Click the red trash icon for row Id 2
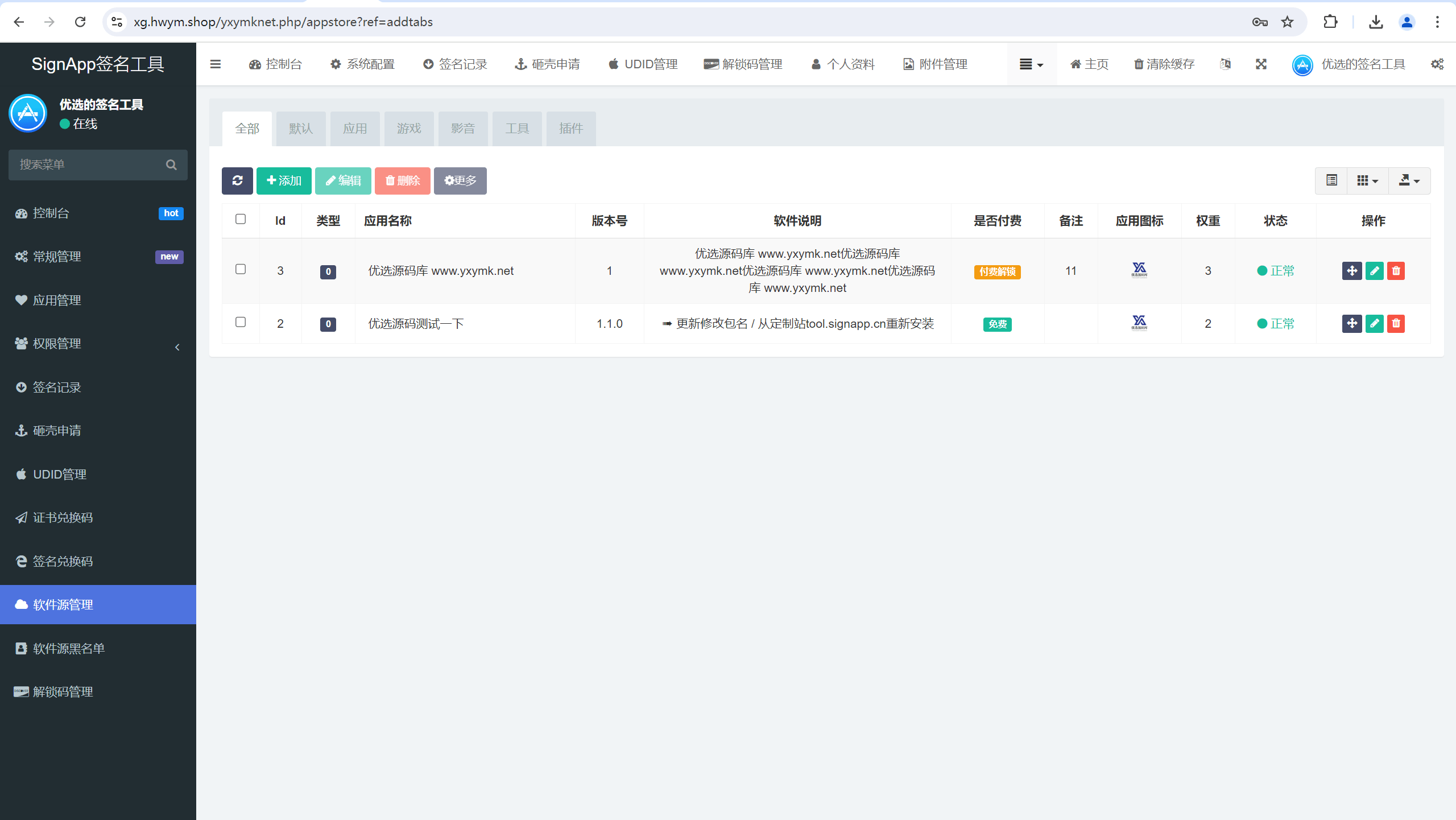The width and height of the screenshot is (1456, 820). [x=1396, y=324]
